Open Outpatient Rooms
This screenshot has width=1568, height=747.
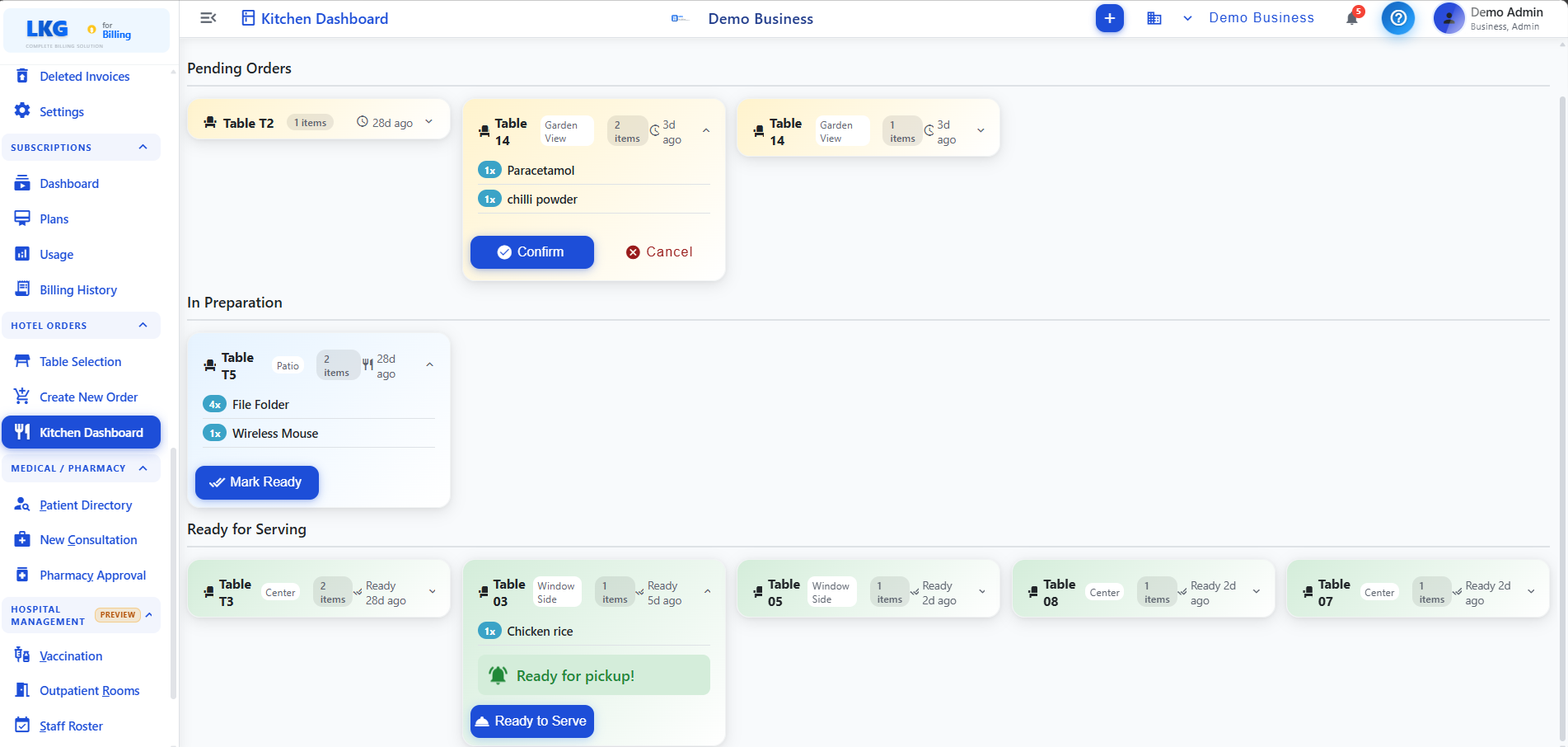tap(90, 691)
